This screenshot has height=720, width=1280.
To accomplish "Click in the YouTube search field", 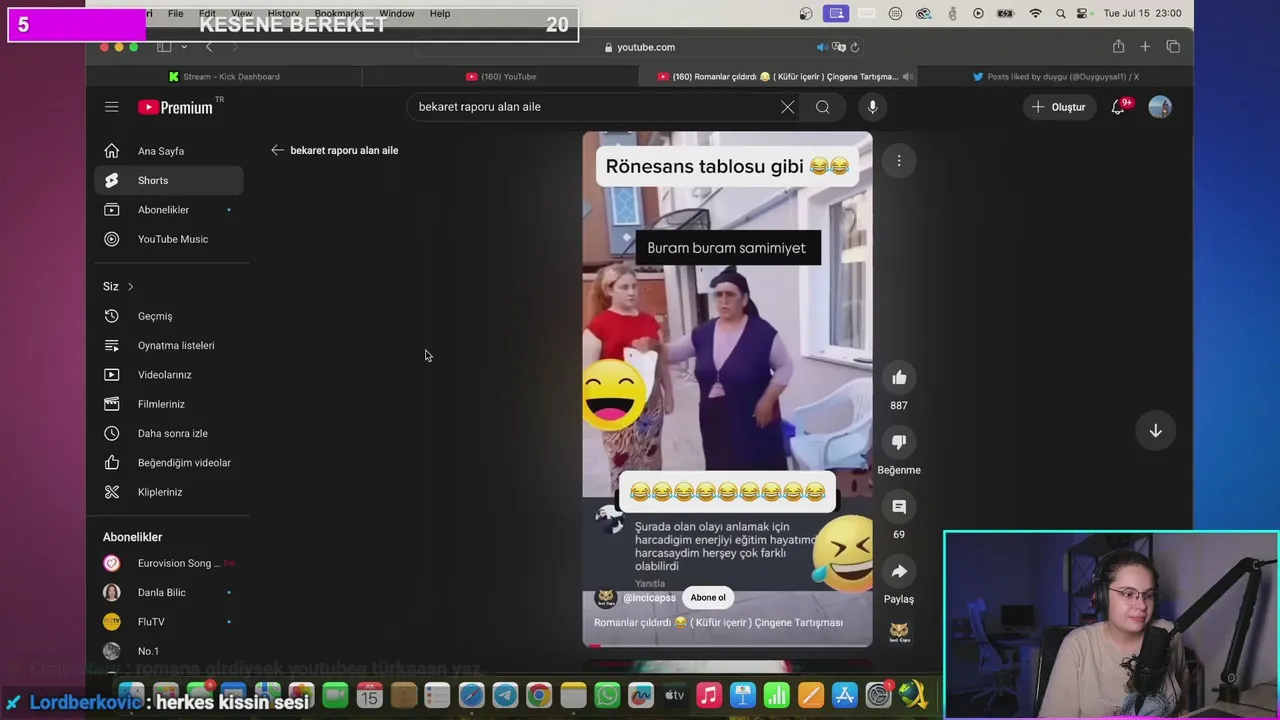I will tap(595, 107).
